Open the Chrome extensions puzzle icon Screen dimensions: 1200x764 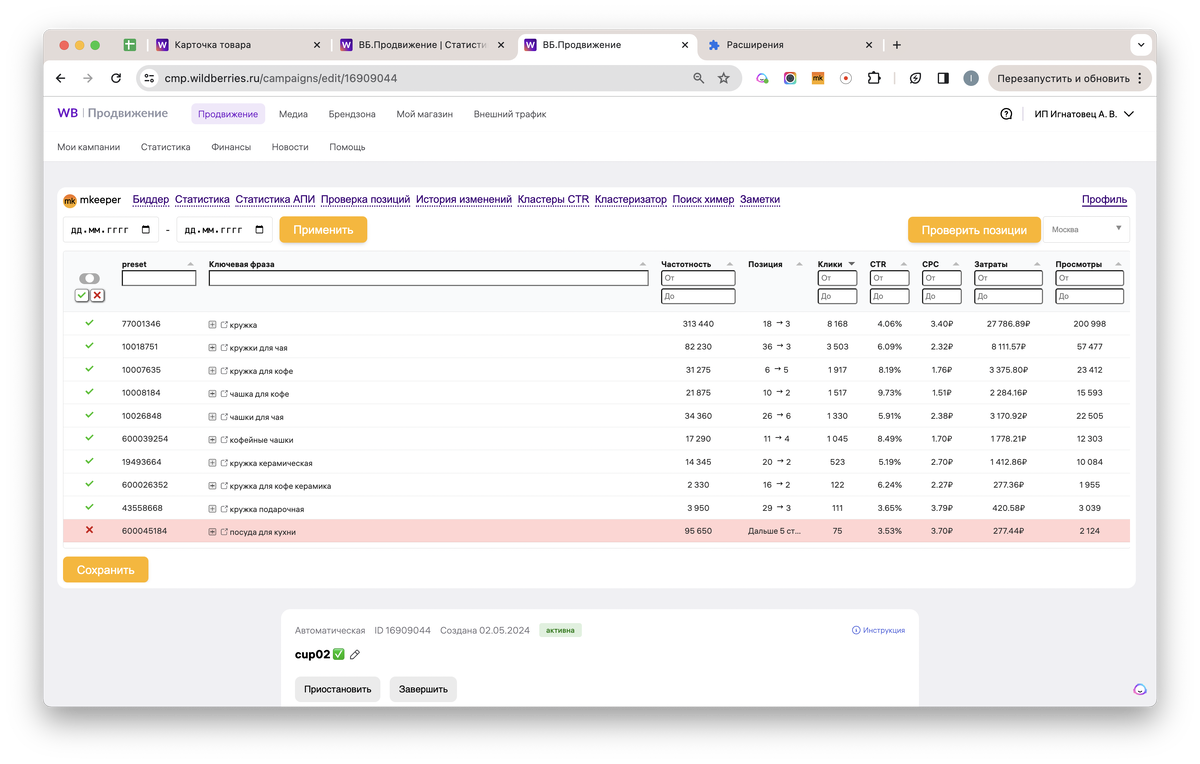(x=874, y=78)
